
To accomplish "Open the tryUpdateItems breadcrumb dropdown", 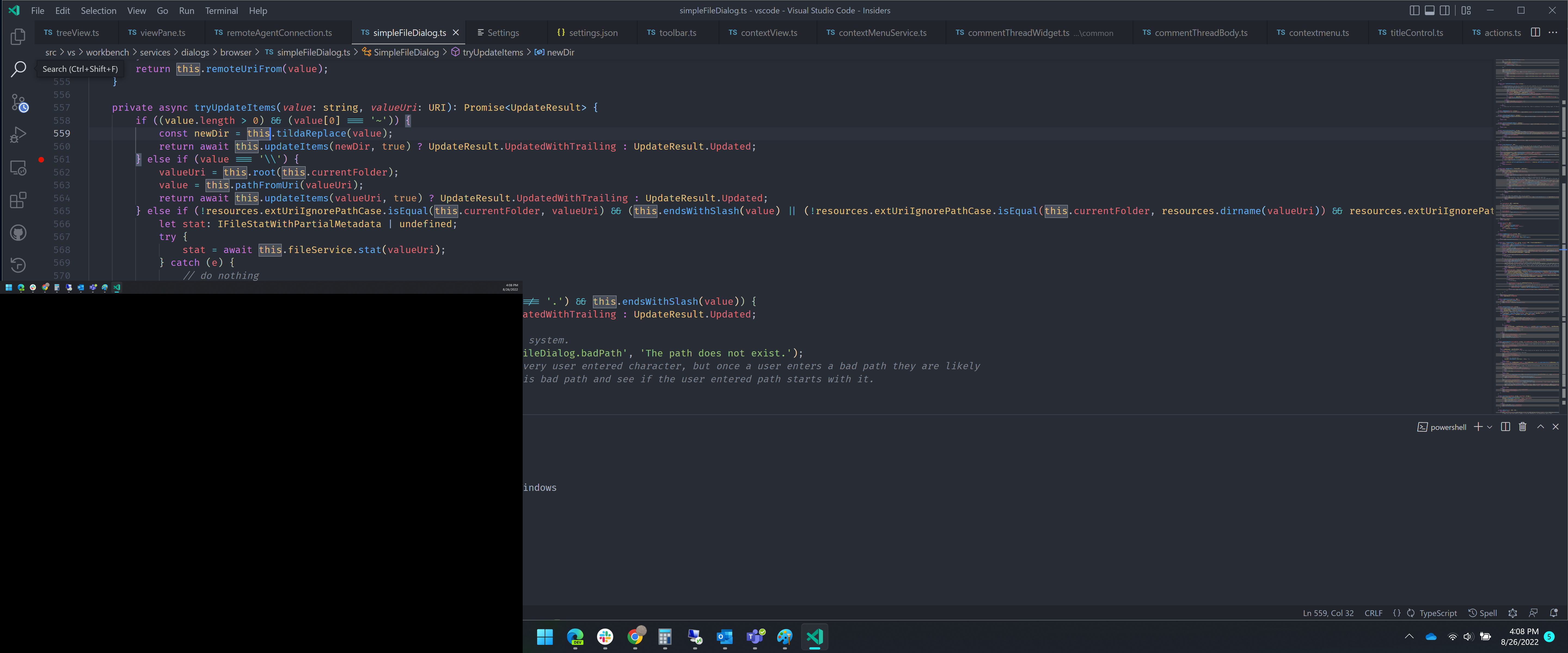I will (x=486, y=52).
